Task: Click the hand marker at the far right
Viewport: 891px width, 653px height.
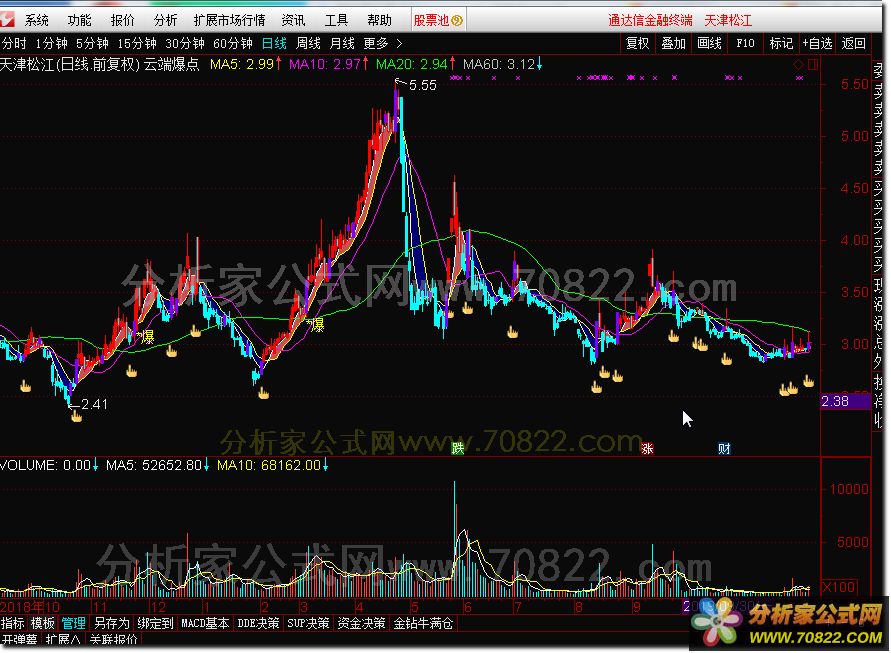Action: [808, 381]
